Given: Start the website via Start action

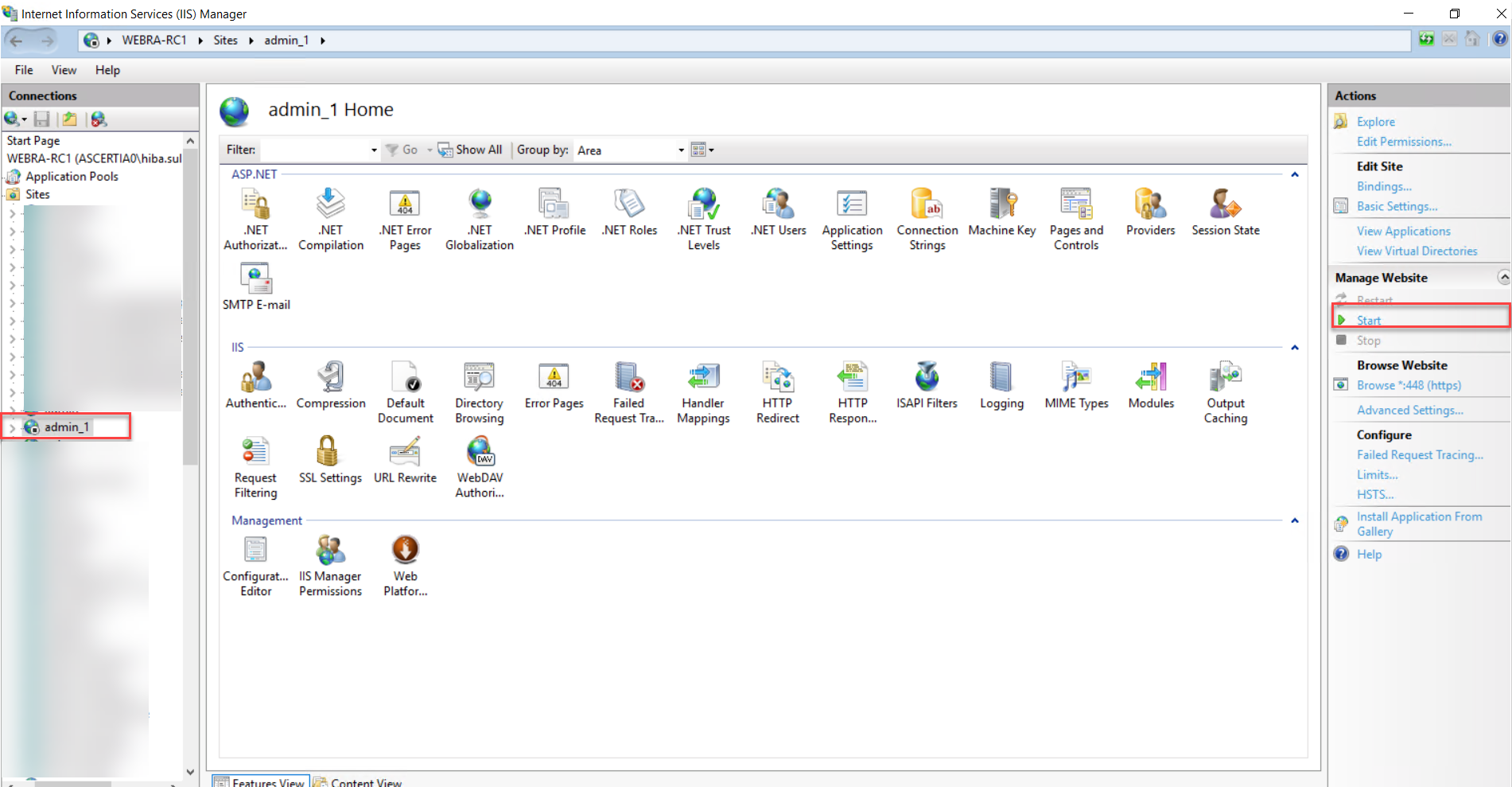Looking at the screenshot, I should (x=1368, y=320).
